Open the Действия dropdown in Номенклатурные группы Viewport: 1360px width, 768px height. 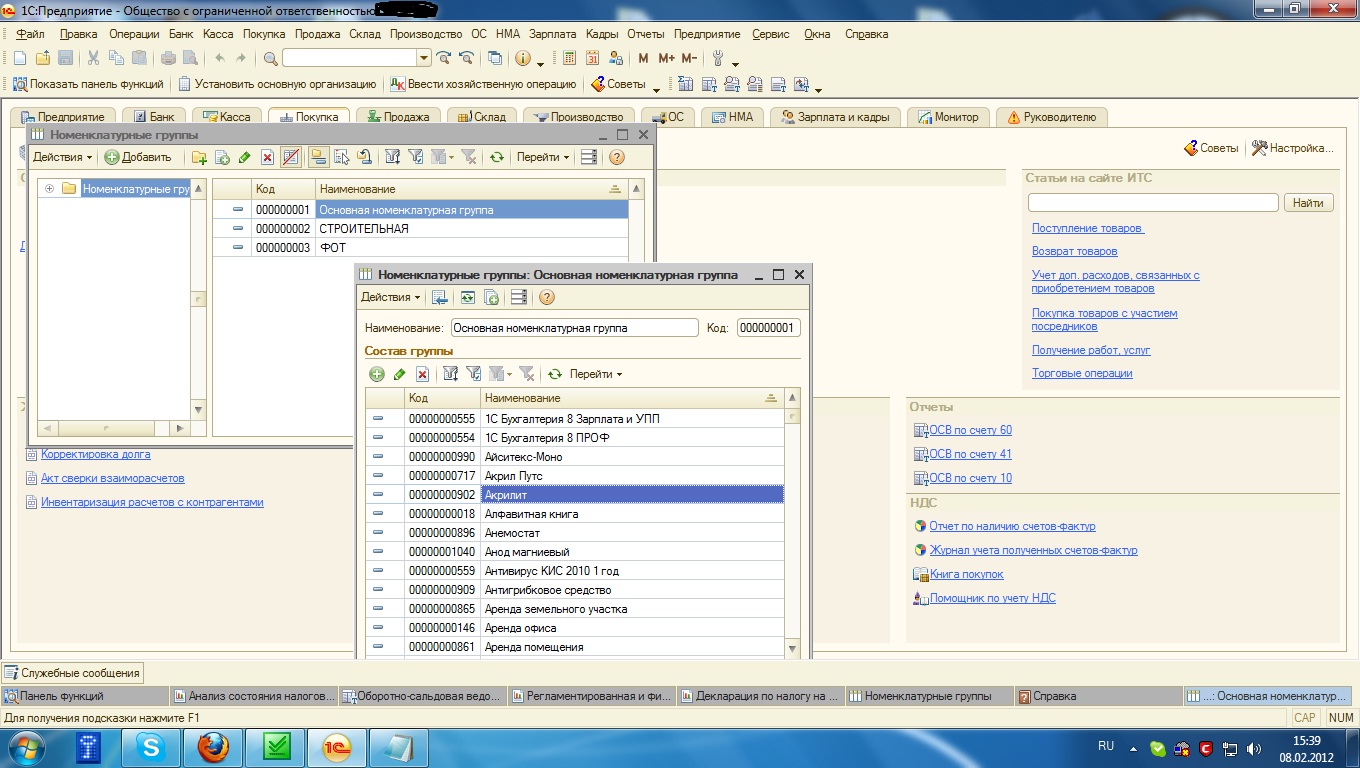(x=62, y=157)
